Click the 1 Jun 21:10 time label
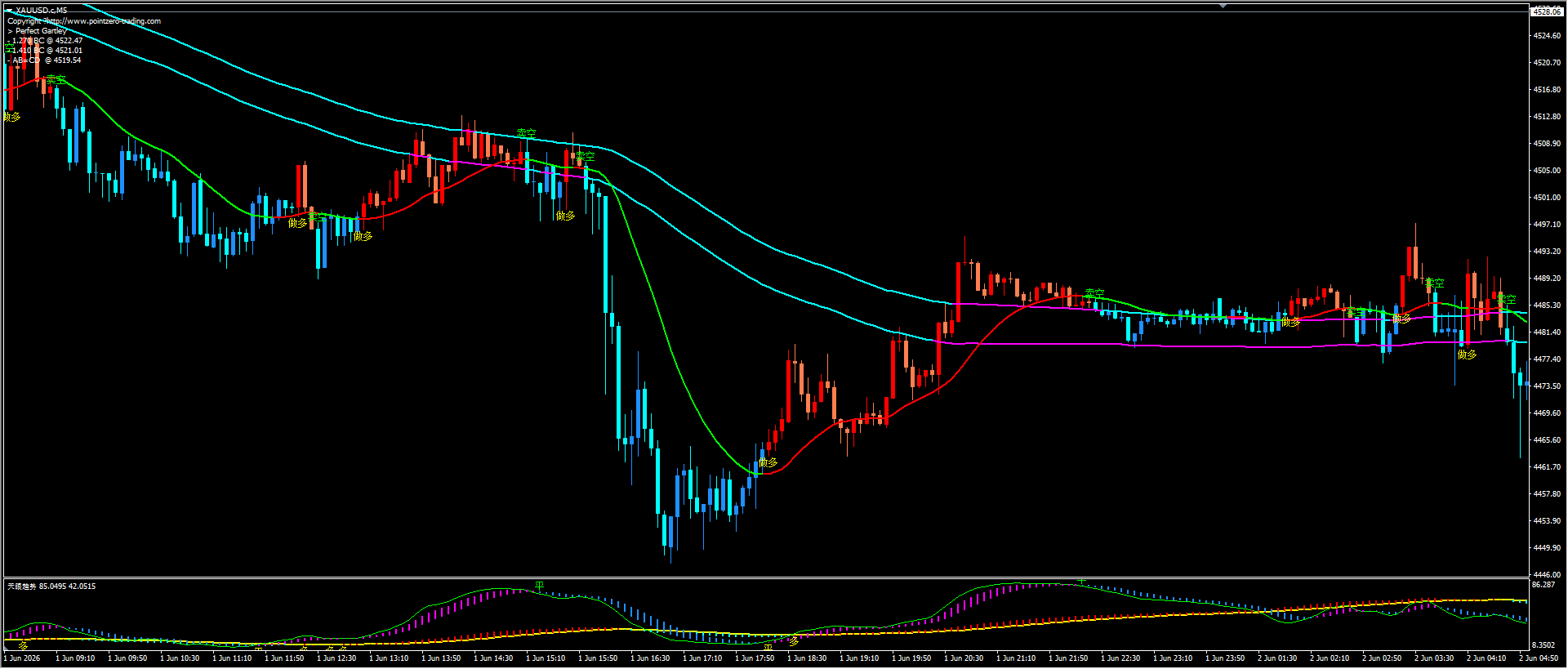Screen dimensions: 1568x669 tap(1016, 658)
